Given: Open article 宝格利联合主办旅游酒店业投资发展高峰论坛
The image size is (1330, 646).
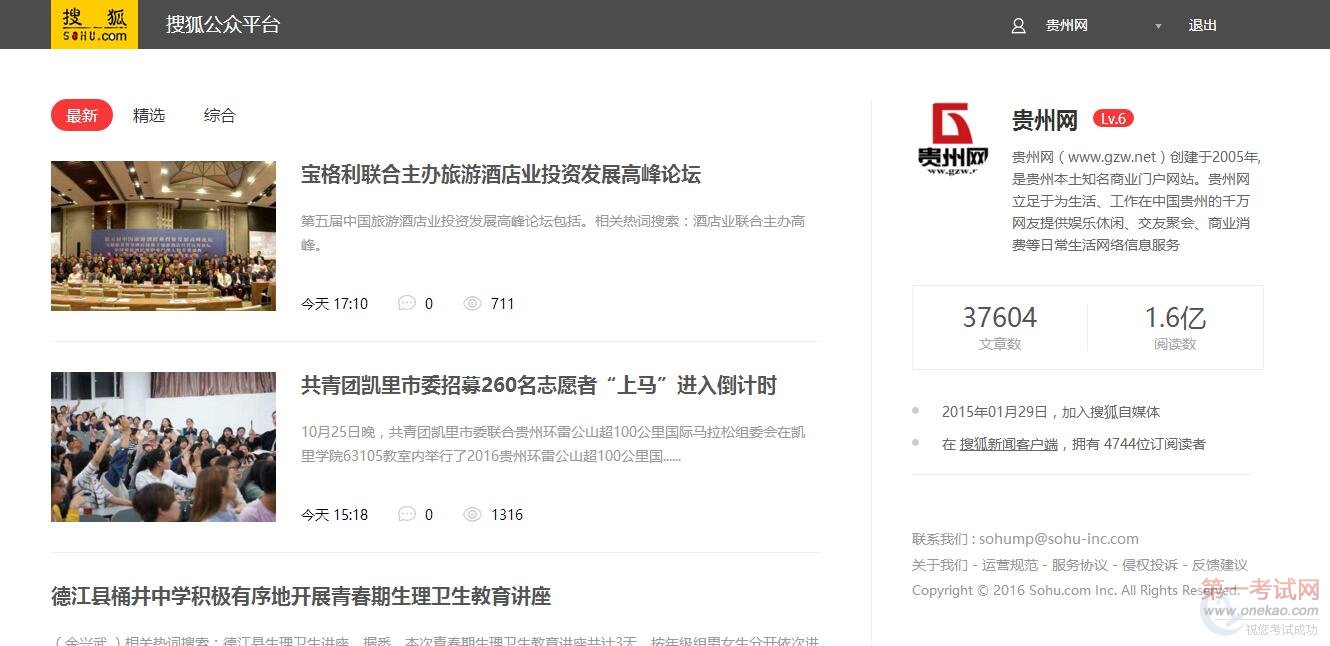Looking at the screenshot, I should [501, 174].
